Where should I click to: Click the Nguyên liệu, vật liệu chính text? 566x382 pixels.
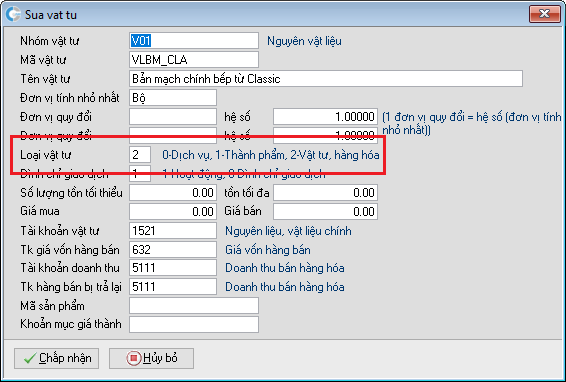(288, 231)
